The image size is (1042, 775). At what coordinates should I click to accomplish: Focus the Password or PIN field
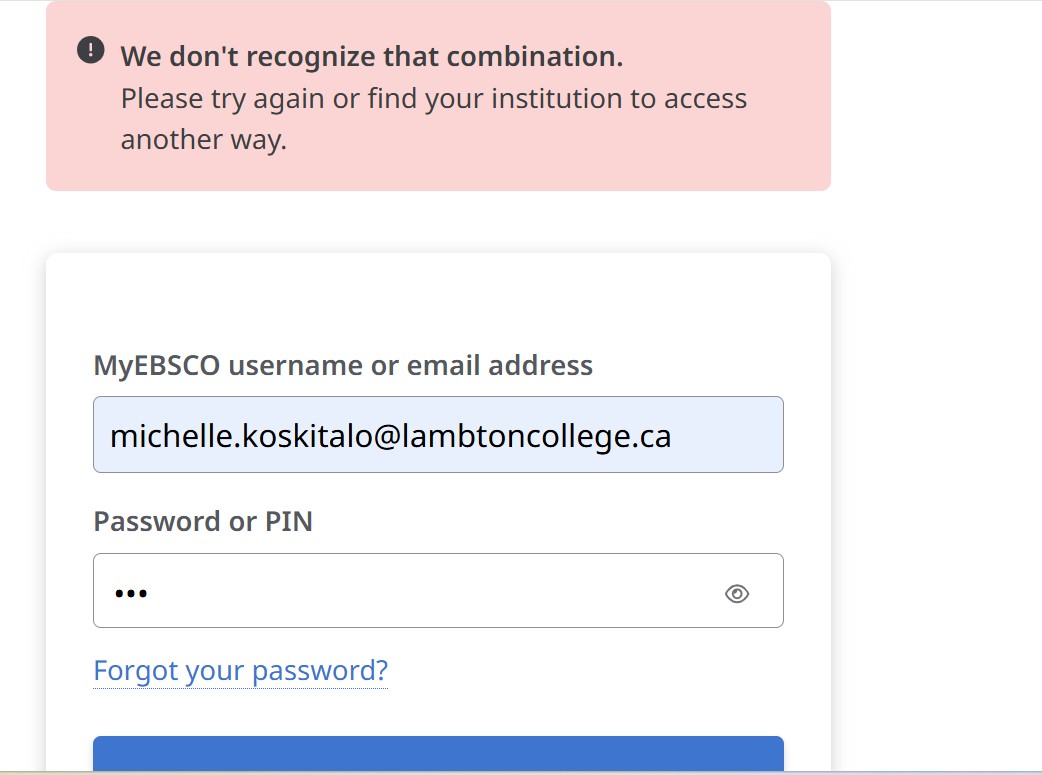click(400, 591)
